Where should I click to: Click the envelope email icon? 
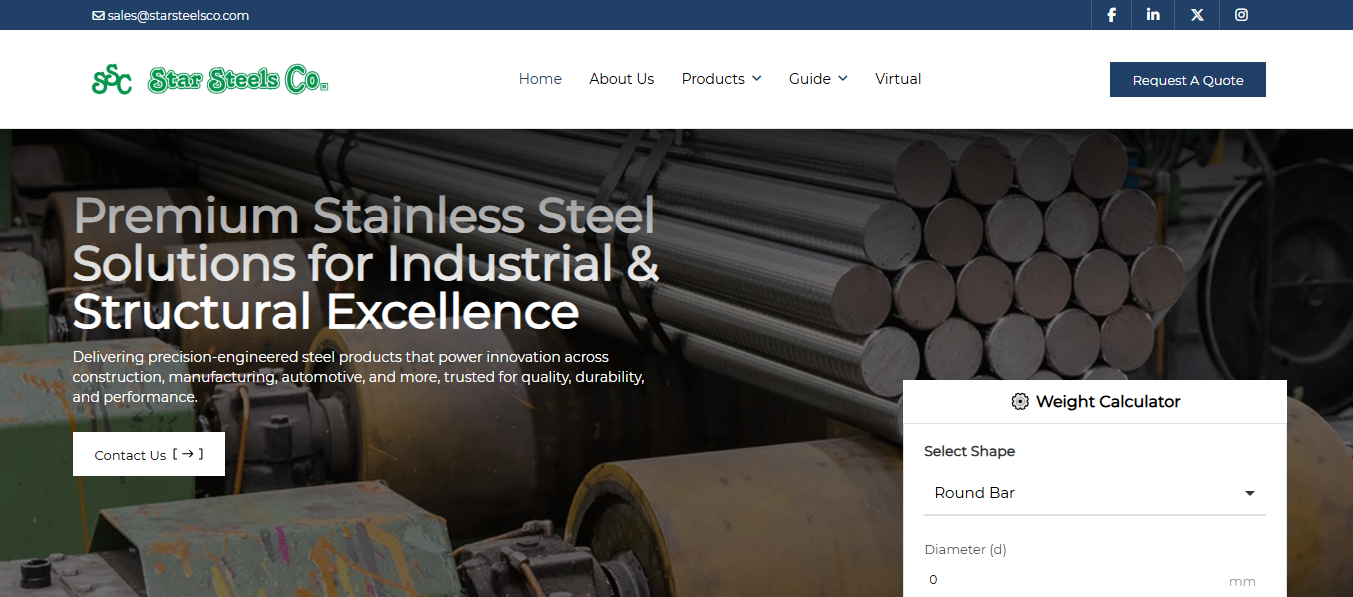click(98, 16)
